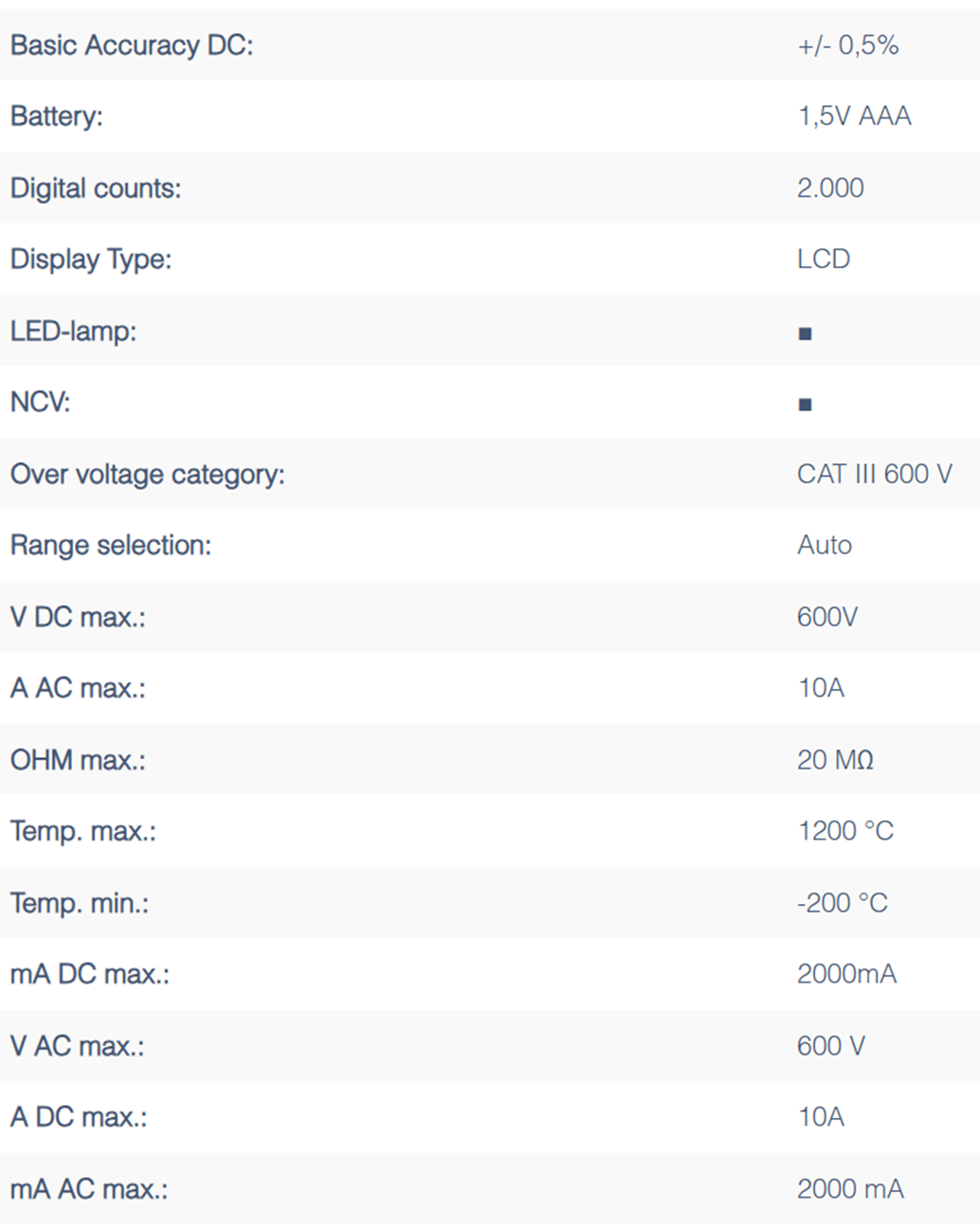The width and height of the screenshot is (980, 1229).
Task: Select the 20 MΩ resistance value
Action: (x=834, y=760)
